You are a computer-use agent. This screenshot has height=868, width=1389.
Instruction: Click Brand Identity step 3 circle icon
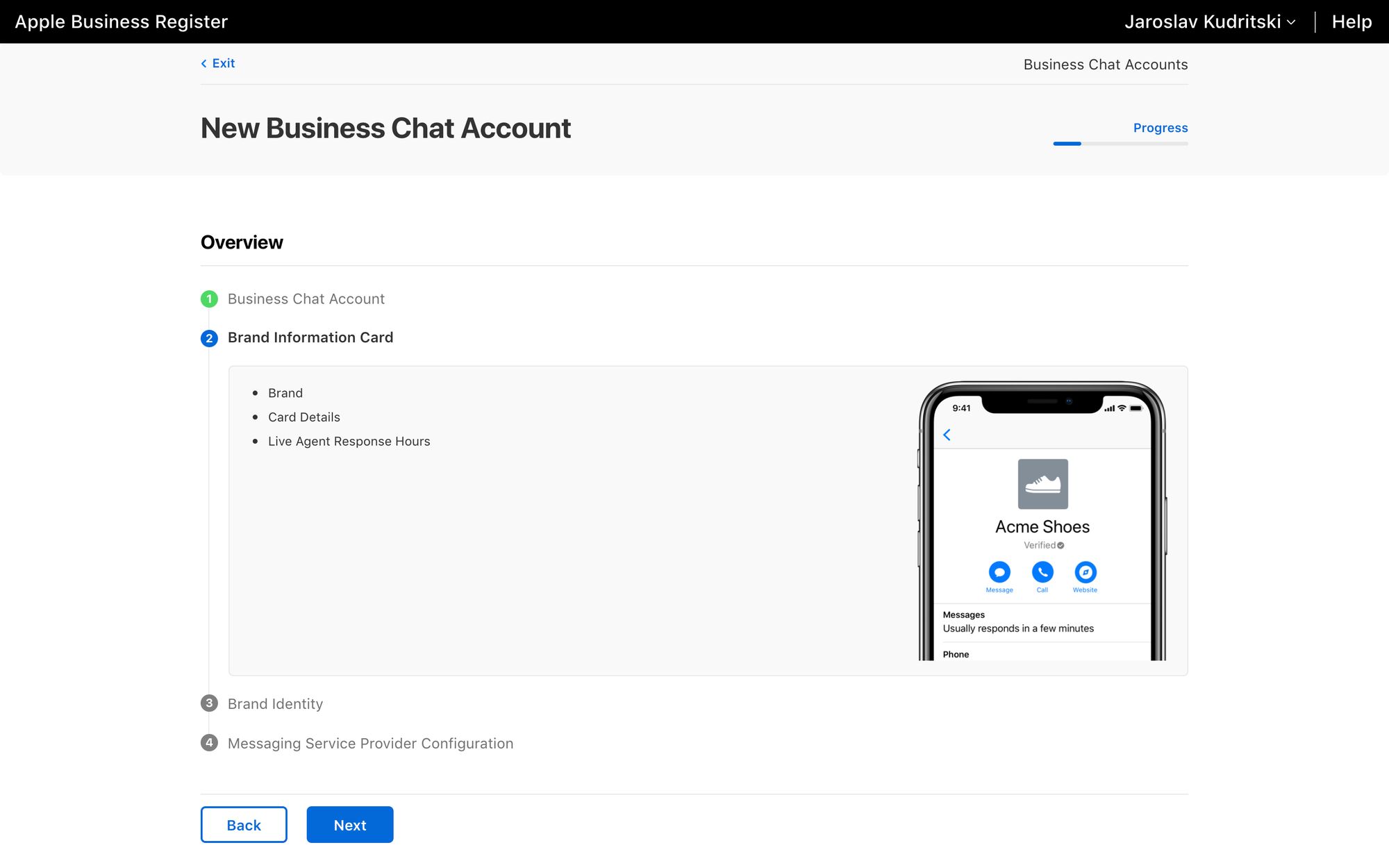[209, 703]
